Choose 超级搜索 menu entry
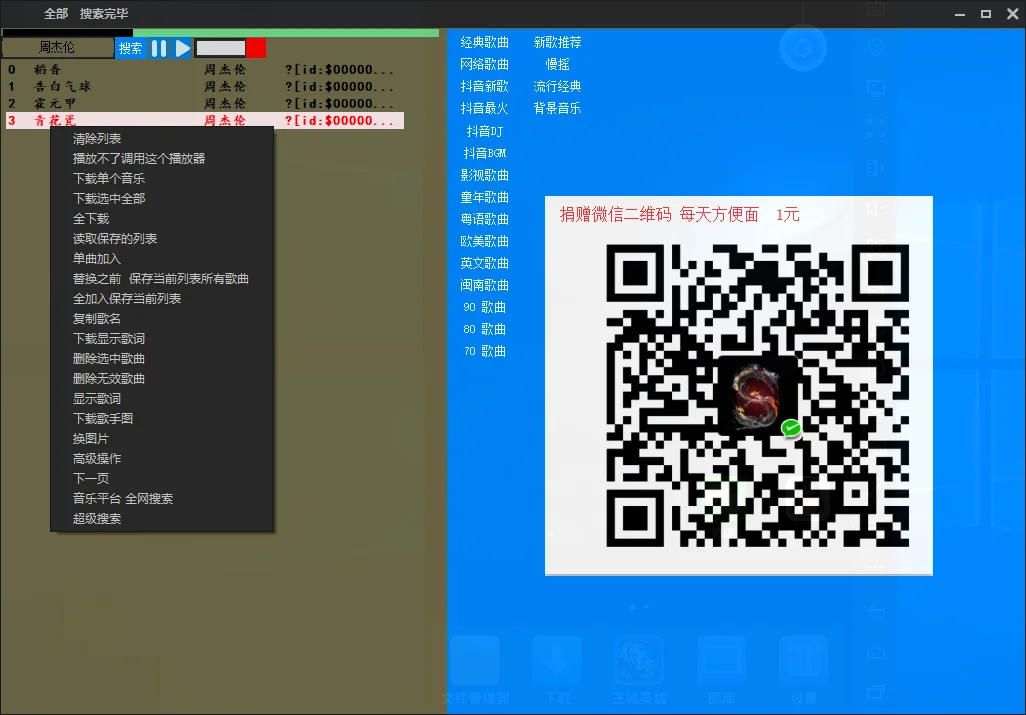 (x=97, y=519)
